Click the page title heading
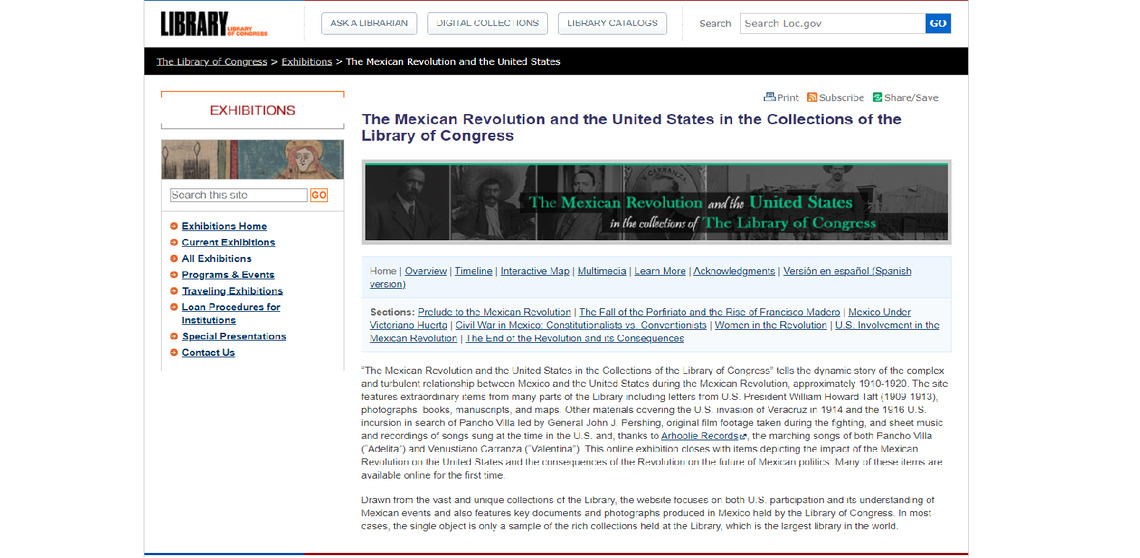 [631, 127]
